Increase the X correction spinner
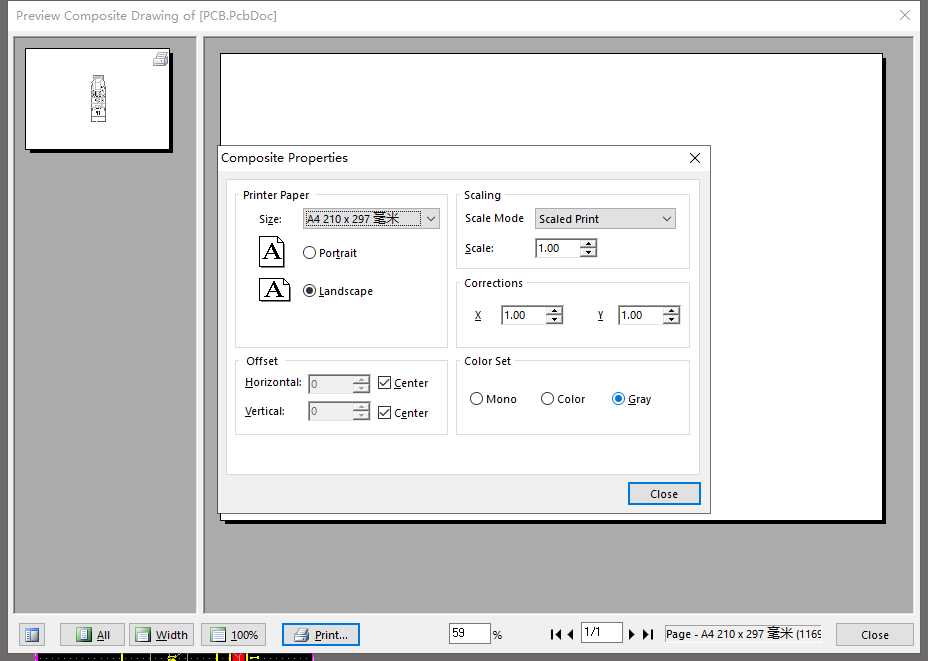 [554, 311]
